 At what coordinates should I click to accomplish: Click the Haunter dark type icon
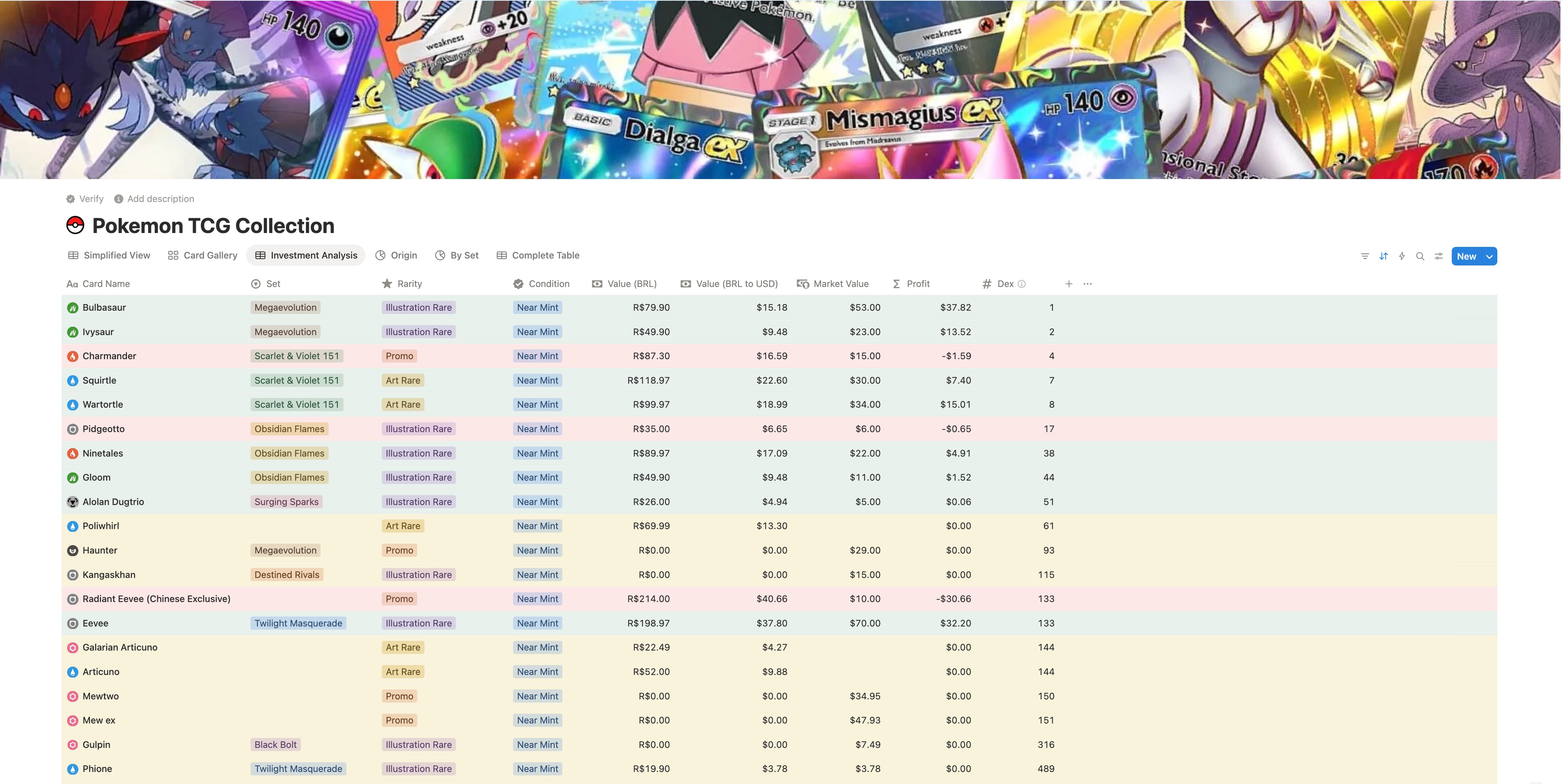coord(73,550)
